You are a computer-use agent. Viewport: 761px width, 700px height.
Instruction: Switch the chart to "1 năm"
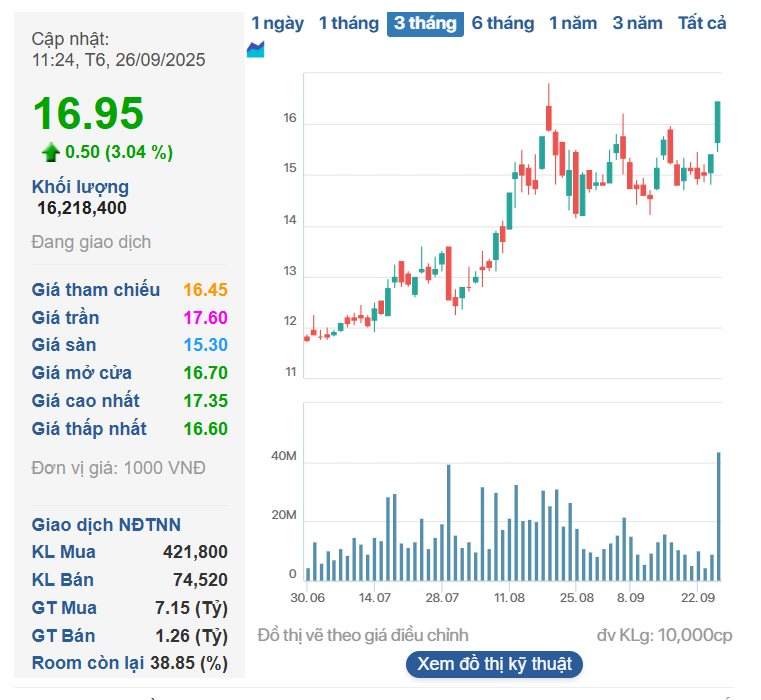point(574,23)
